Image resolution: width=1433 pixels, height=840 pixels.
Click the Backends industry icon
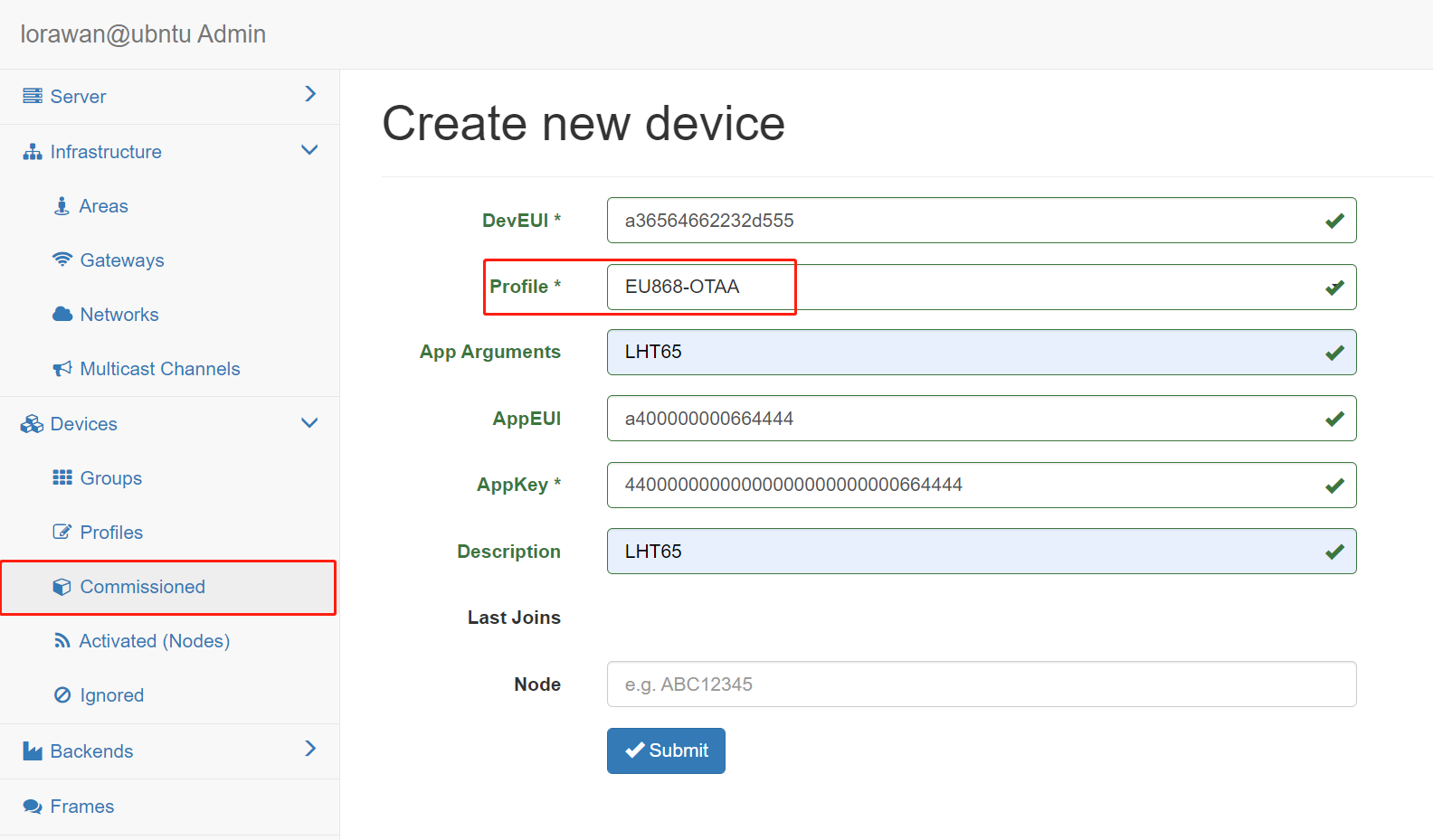click(x=33, y=750)
